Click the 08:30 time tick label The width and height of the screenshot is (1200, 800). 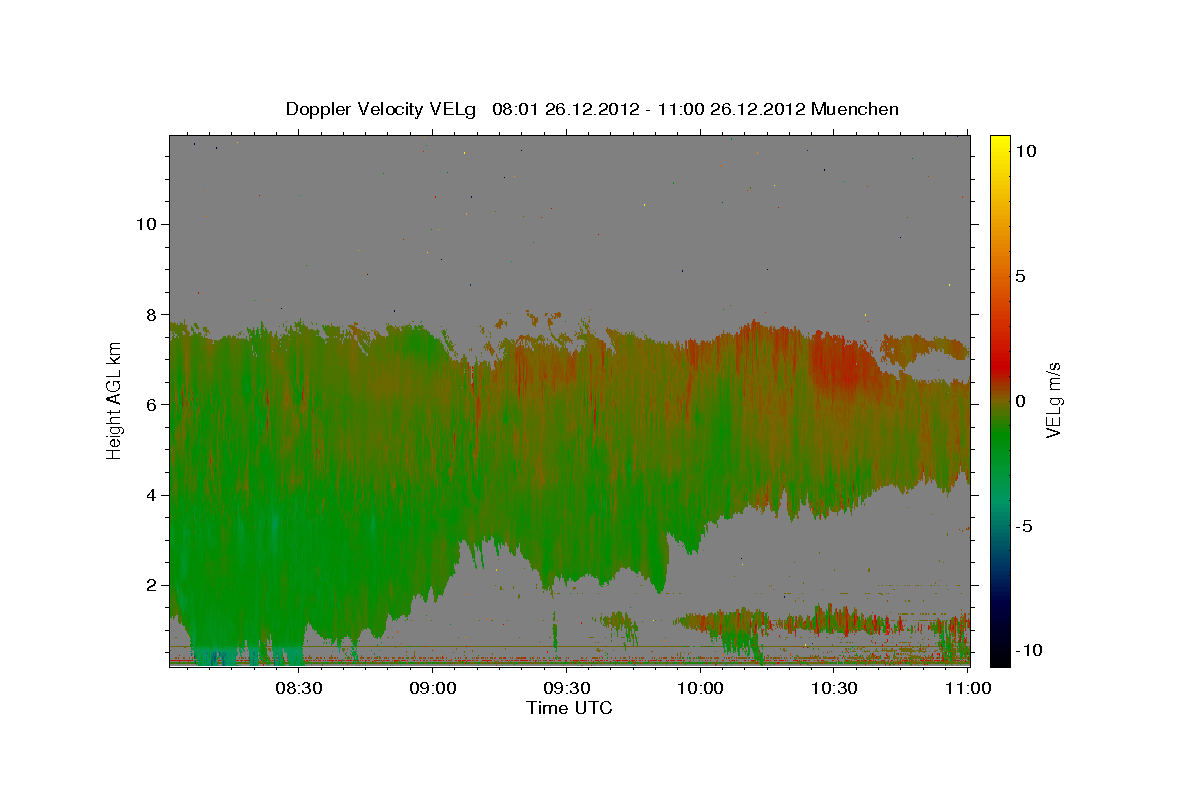pyautogui.click(x=299, y=688)
